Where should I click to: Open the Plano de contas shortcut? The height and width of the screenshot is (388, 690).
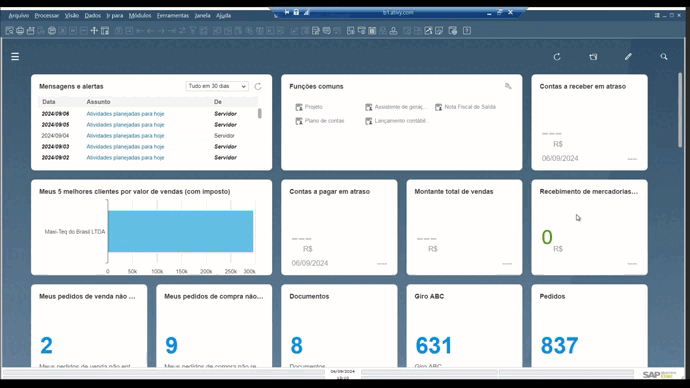tap(320, 121)
